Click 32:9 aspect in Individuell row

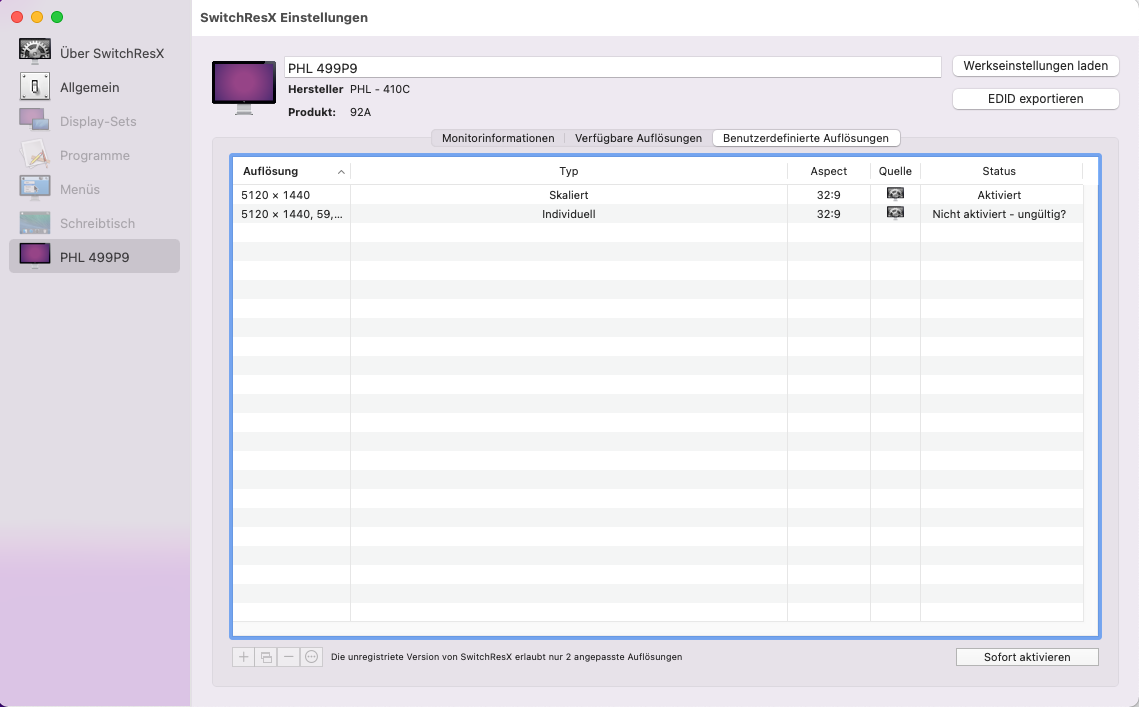click(x=829, y=214)
